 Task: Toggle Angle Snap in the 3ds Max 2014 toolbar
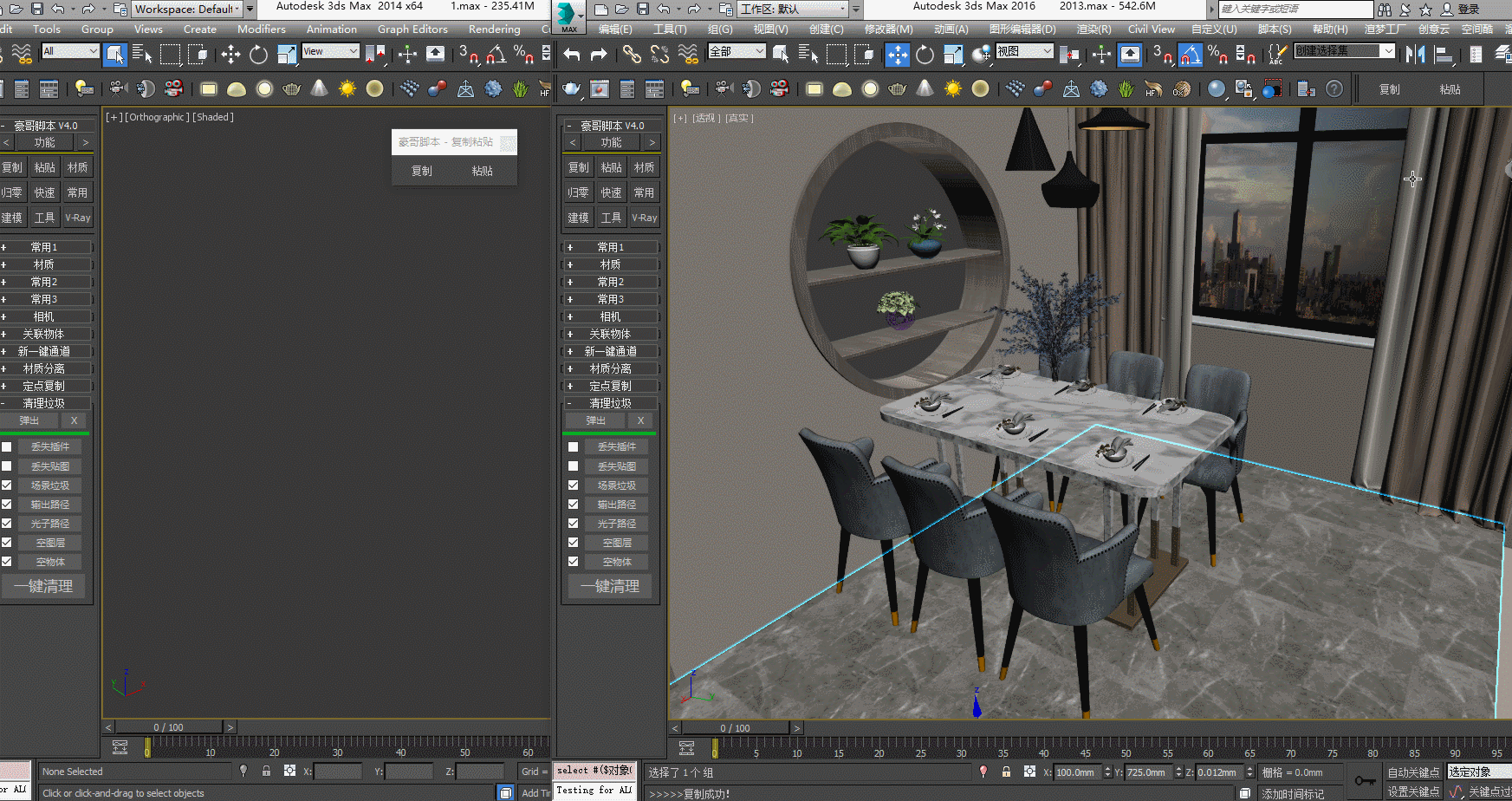496,55
